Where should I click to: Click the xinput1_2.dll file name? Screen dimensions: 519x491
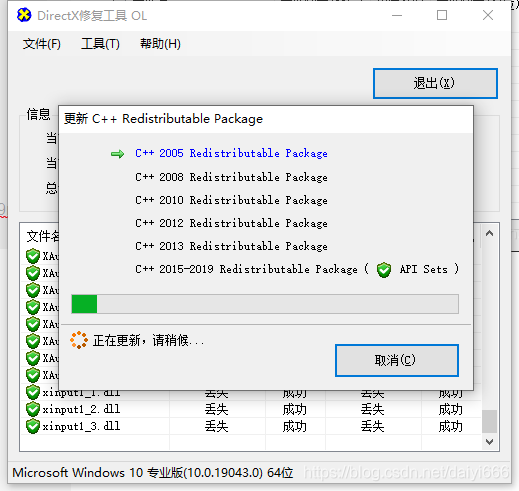(x=81, y=409)
